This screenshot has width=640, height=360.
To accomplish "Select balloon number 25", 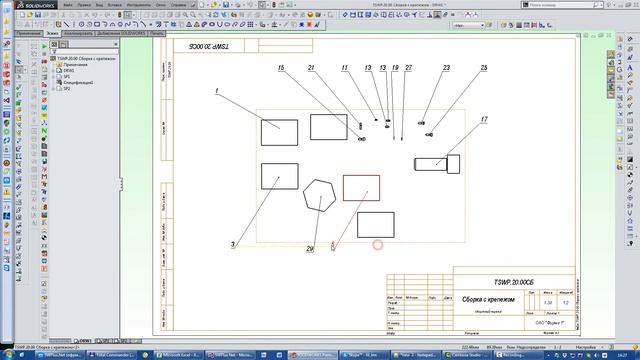I will point(484,68).
